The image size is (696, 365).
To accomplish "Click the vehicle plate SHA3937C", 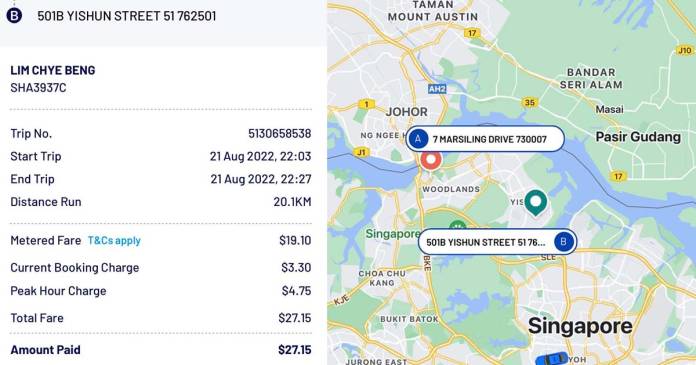I will pos(38,88).
